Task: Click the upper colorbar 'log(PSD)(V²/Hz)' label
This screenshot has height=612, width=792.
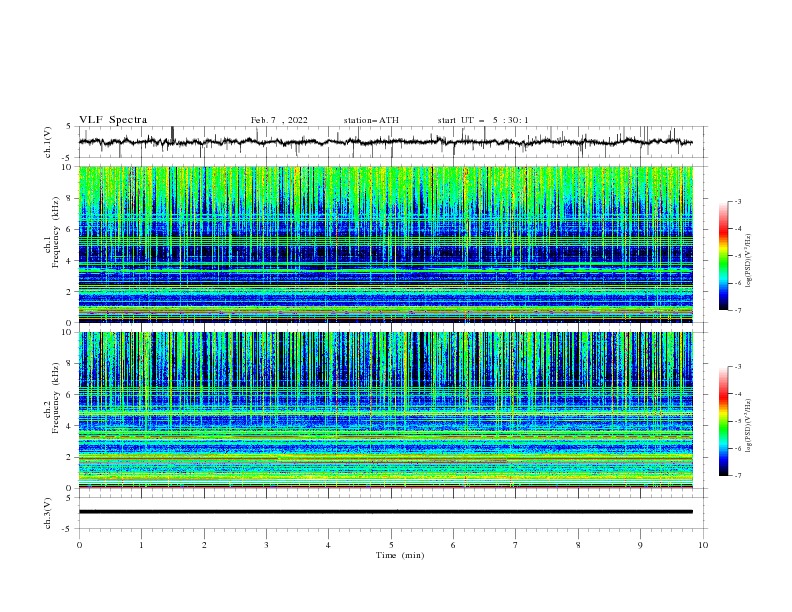Action: click(x=749, y=261)
